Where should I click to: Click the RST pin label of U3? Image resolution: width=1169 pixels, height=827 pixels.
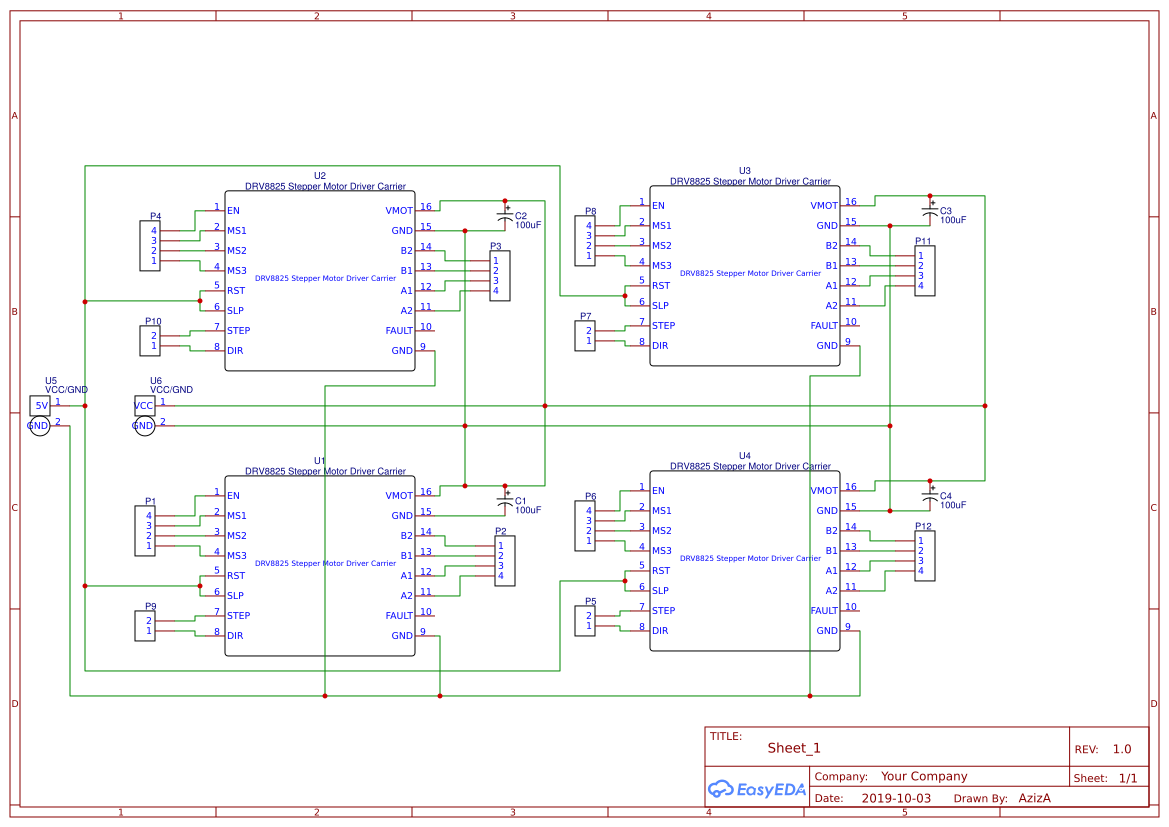point(662,285)
